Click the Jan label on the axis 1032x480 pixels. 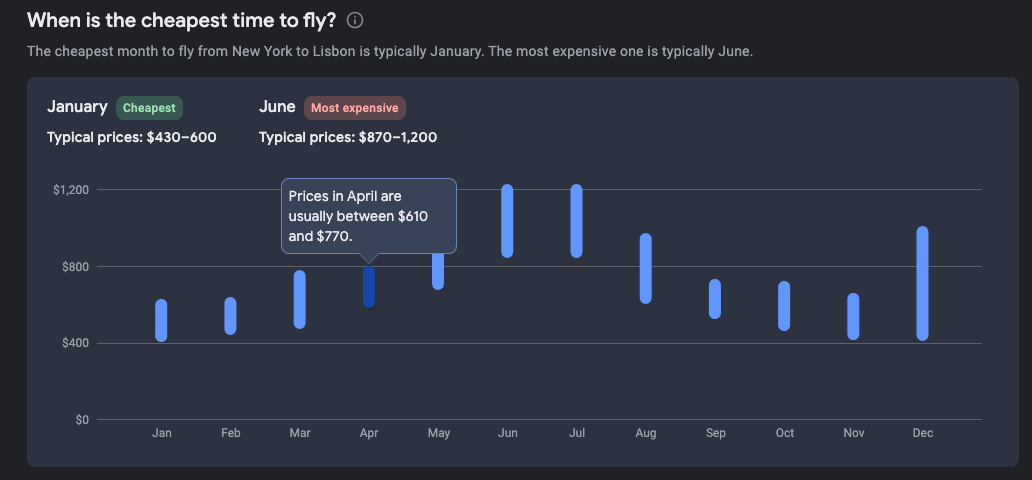161,433
